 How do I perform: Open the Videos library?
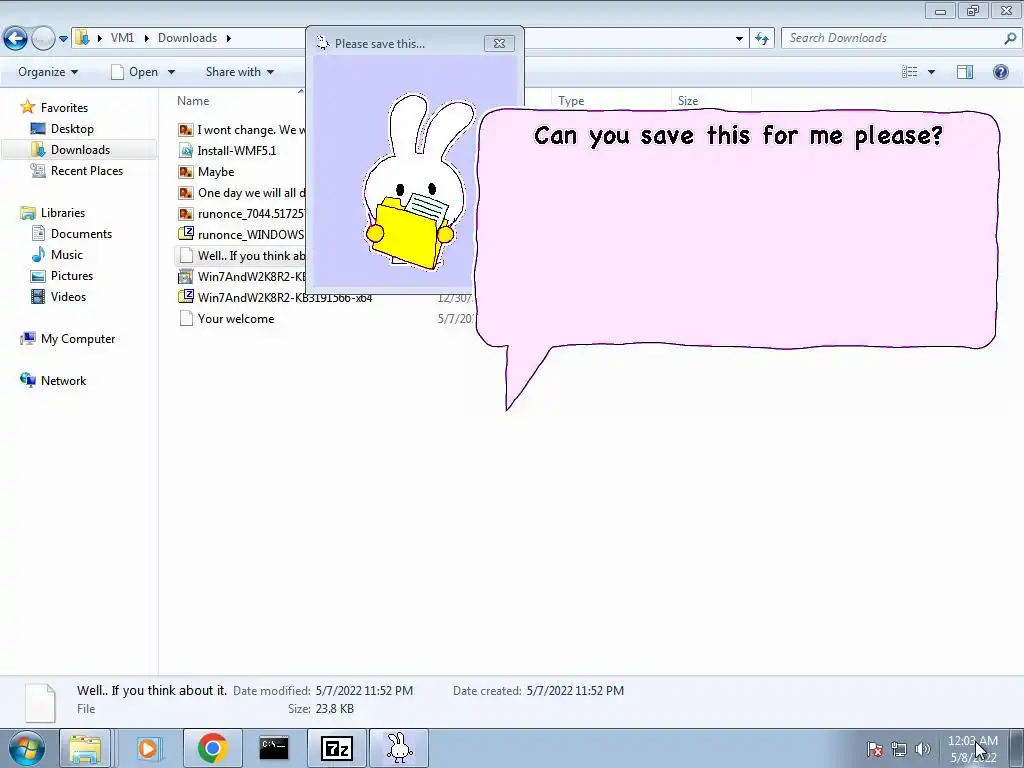click(68, 296)
